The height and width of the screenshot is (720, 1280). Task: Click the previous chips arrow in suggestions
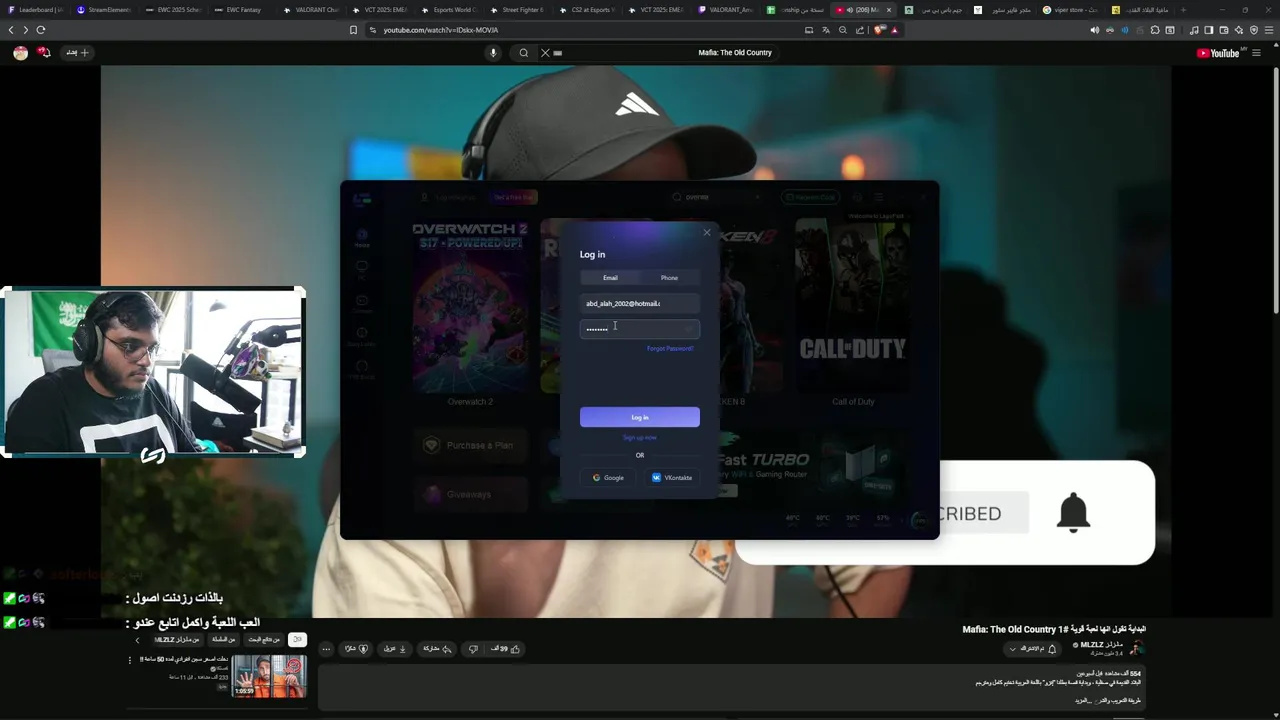[x=137, y=640]
